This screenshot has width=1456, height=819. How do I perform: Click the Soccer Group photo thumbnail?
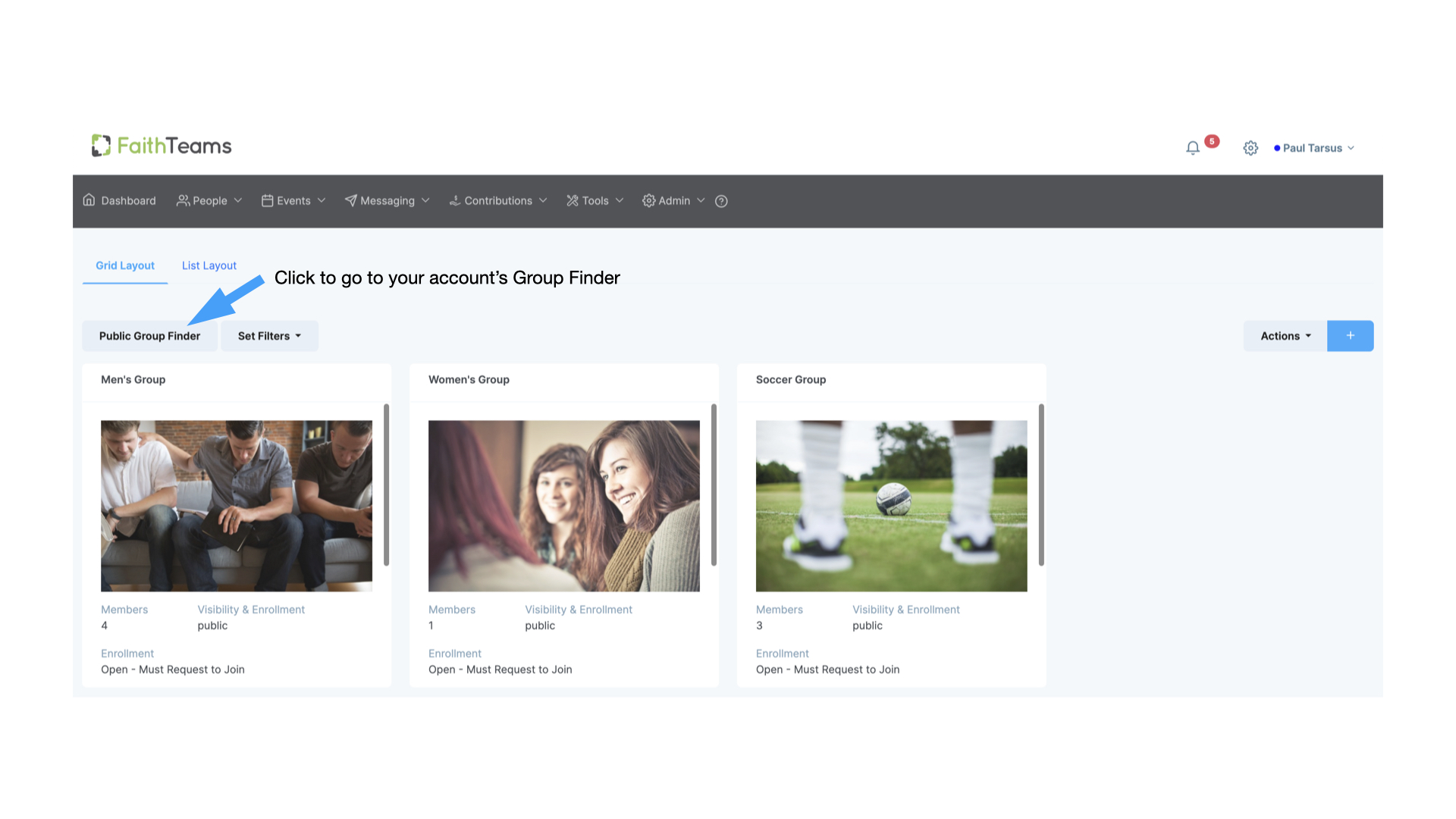[x=891, y=505]
